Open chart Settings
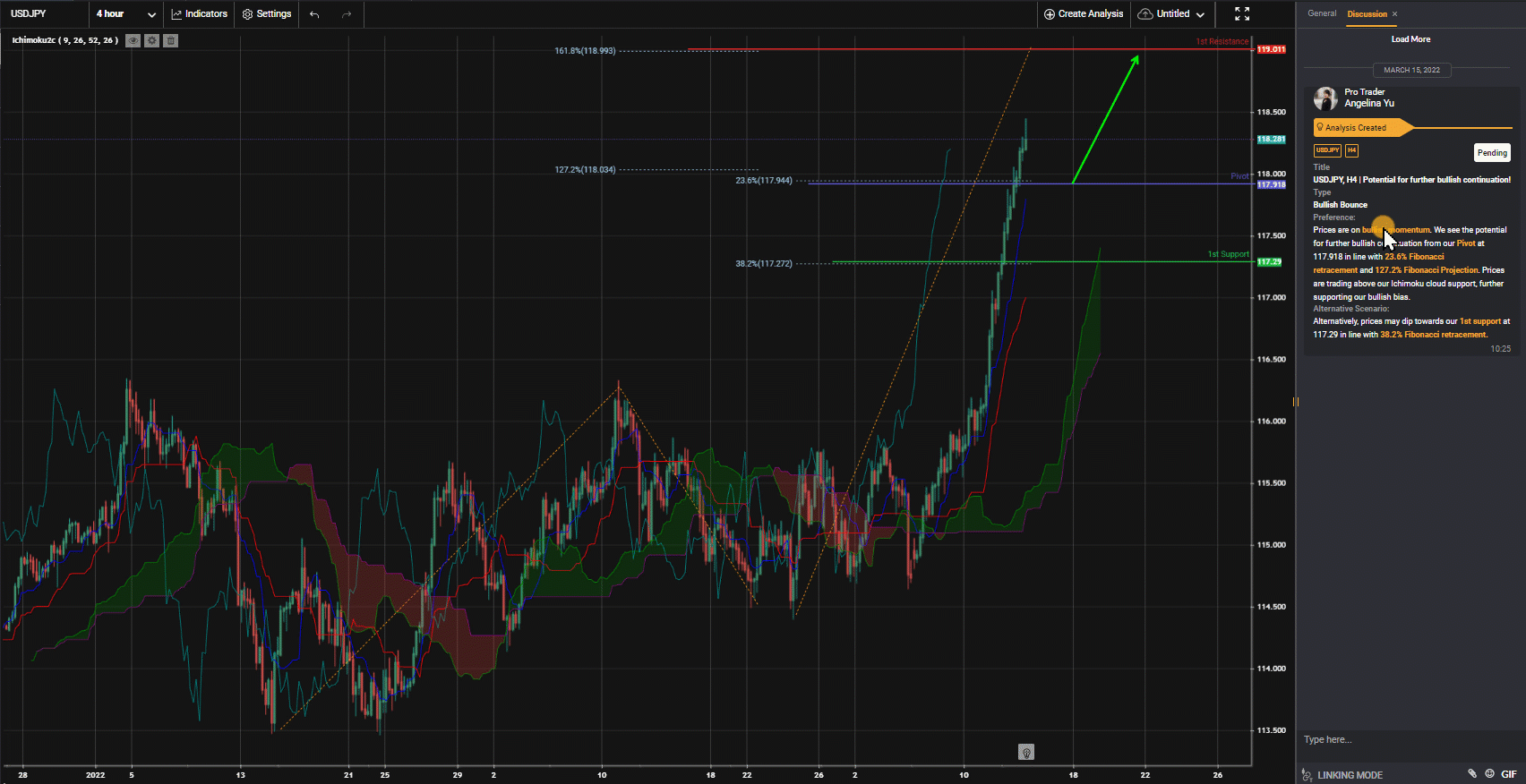 [267, 13]
